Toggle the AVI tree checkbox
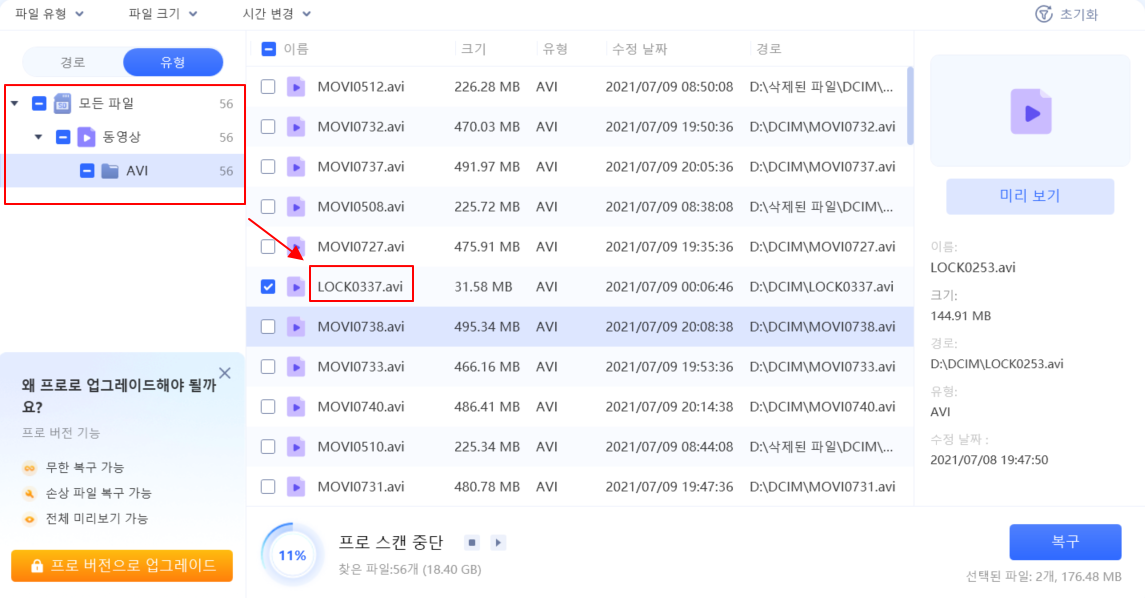The image size is (1145, 598). tap(87, 171)
